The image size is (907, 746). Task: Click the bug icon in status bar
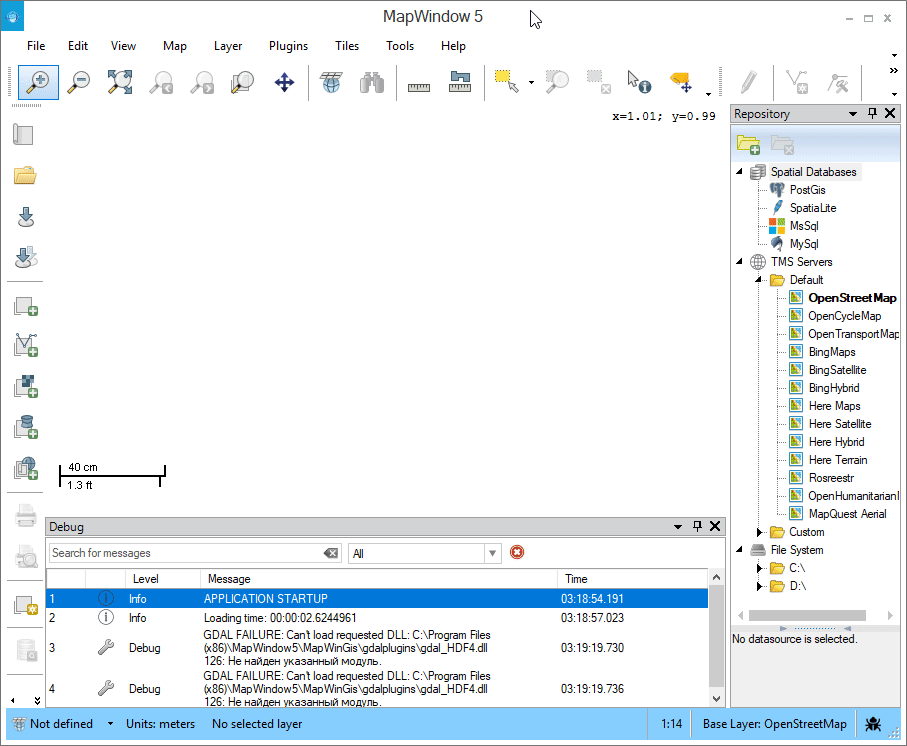tap(872, 723)
